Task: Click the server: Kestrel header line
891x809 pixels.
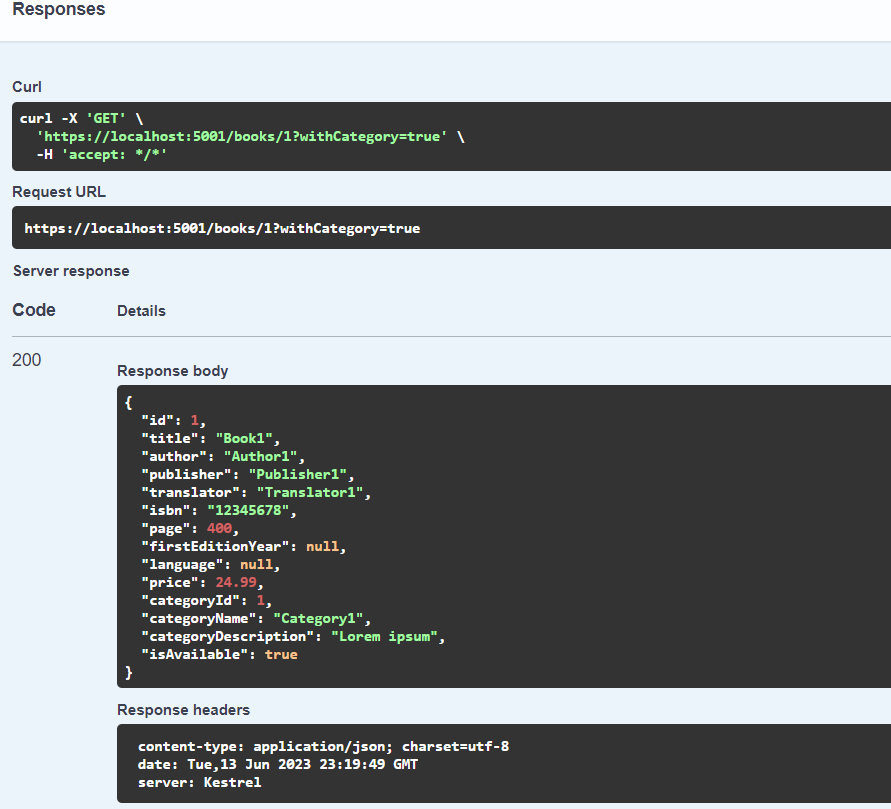Action: coord(199,783)
